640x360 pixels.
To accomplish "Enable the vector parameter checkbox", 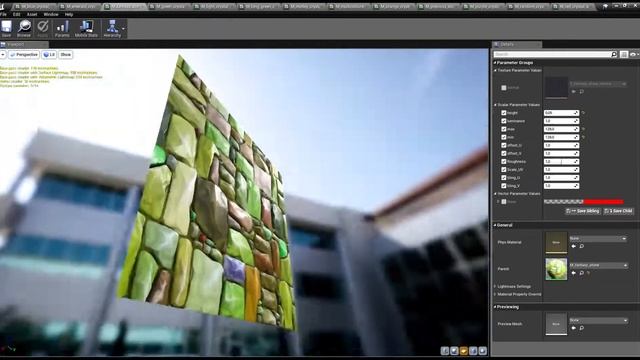I will tap(504, 202).
